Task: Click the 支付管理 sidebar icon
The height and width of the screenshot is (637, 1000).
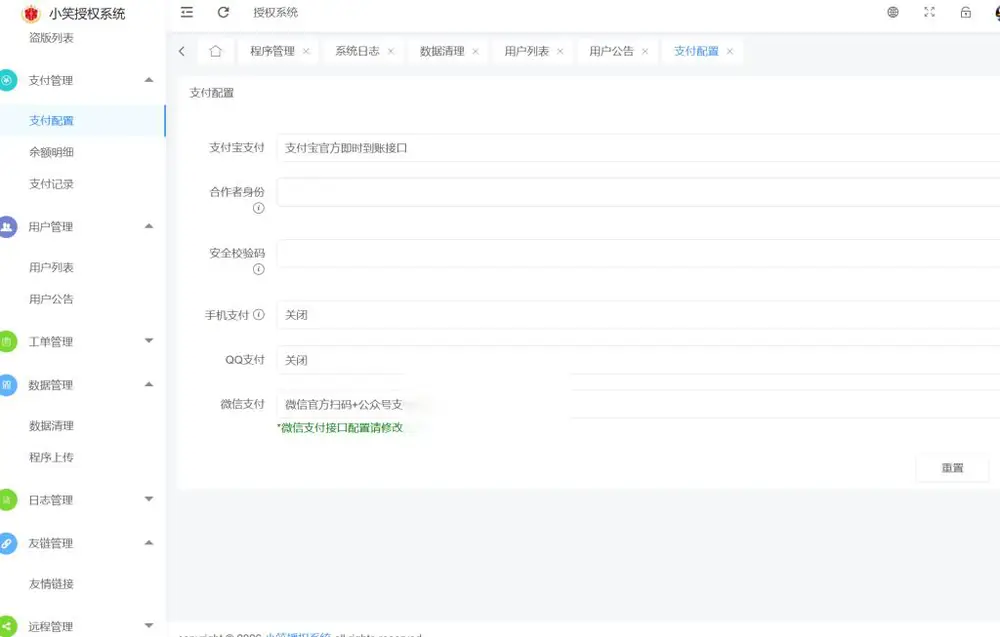Action: pyautogui.click(x=7, y=80)
